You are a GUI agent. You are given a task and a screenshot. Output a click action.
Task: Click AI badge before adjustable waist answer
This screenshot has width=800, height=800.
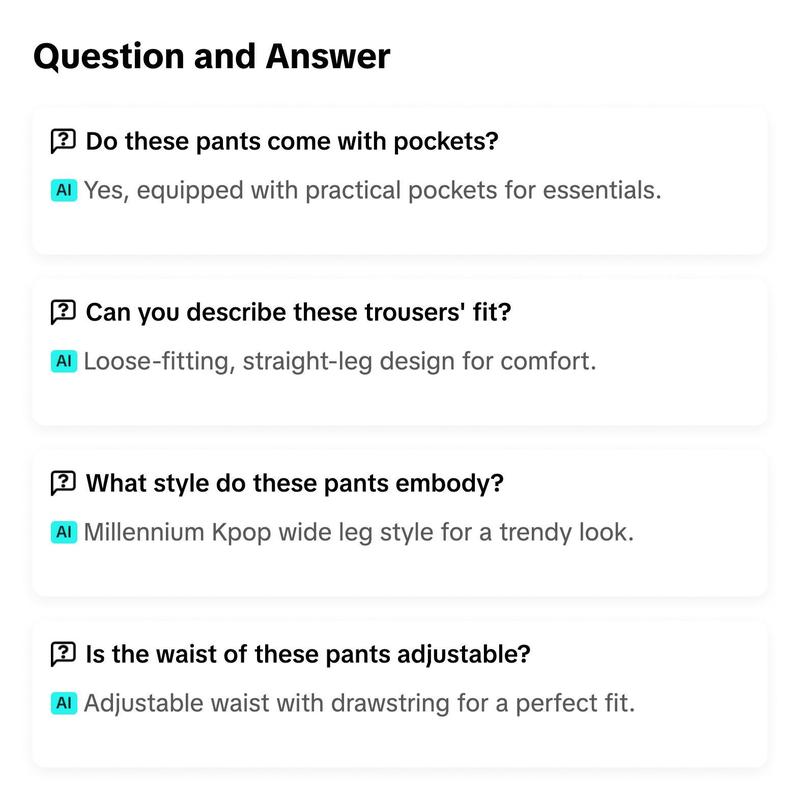(64, 703)
